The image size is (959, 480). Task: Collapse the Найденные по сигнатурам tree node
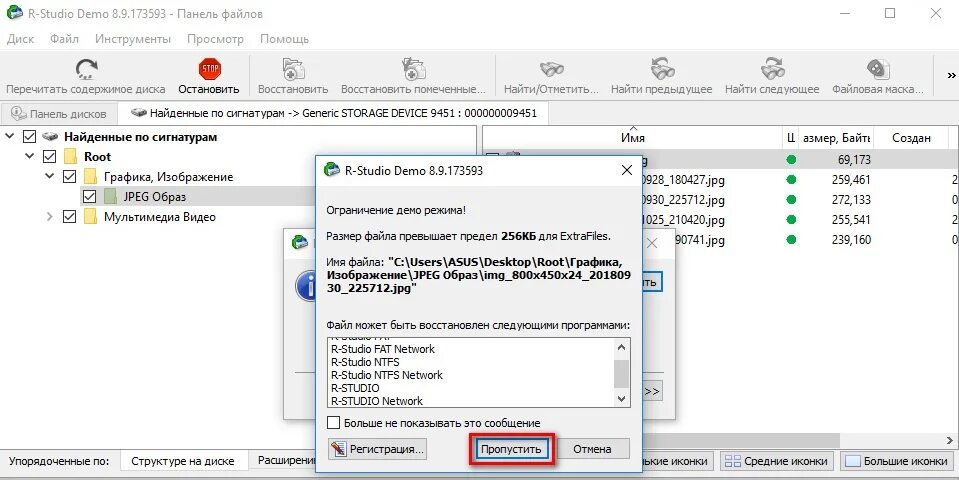pyautogui.click(x=9, y=136)
